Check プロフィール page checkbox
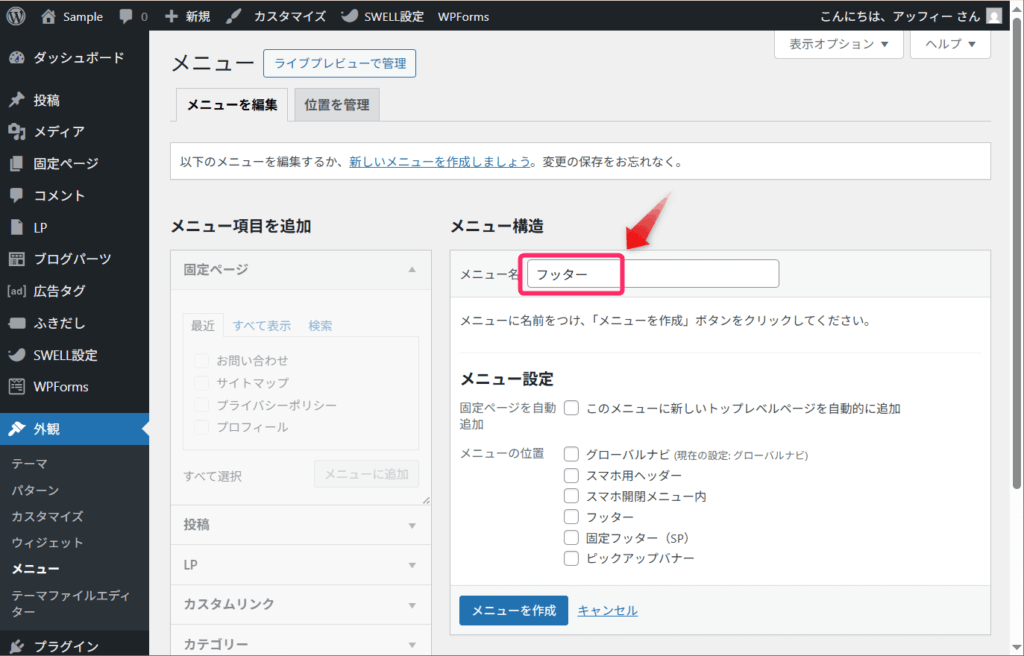 pos(201,427)
